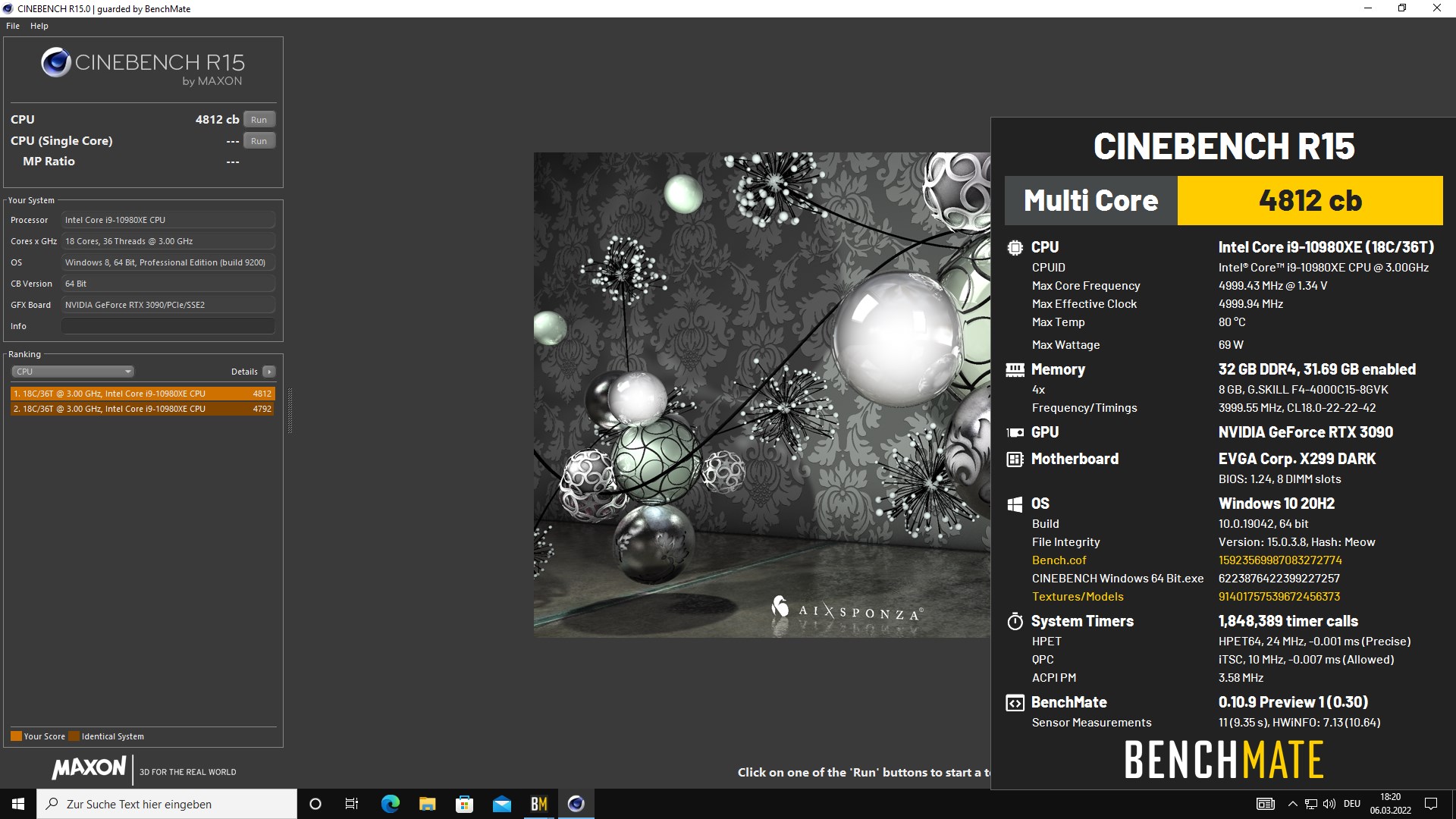Screen dimensions: 1456x819
Task: Click the Cores x GHz field
Action: (168, 241)
